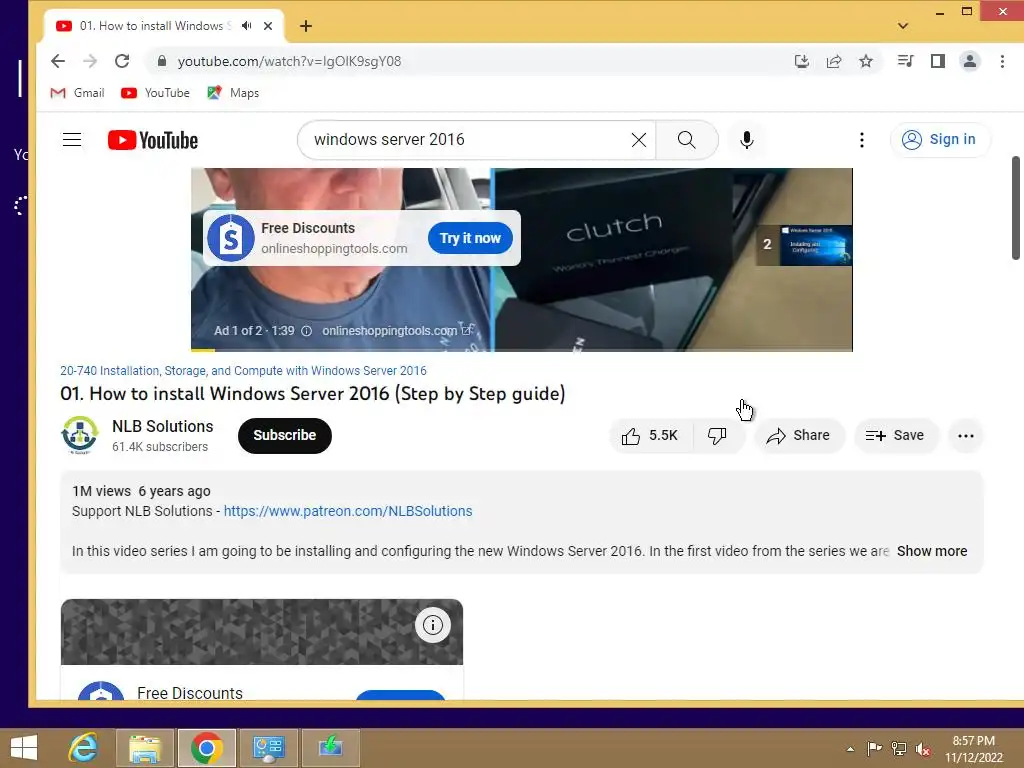Open media controls icon in Chrome toolbar
The width and height of the screenshot is (1024, 768).
click(906, 61)
